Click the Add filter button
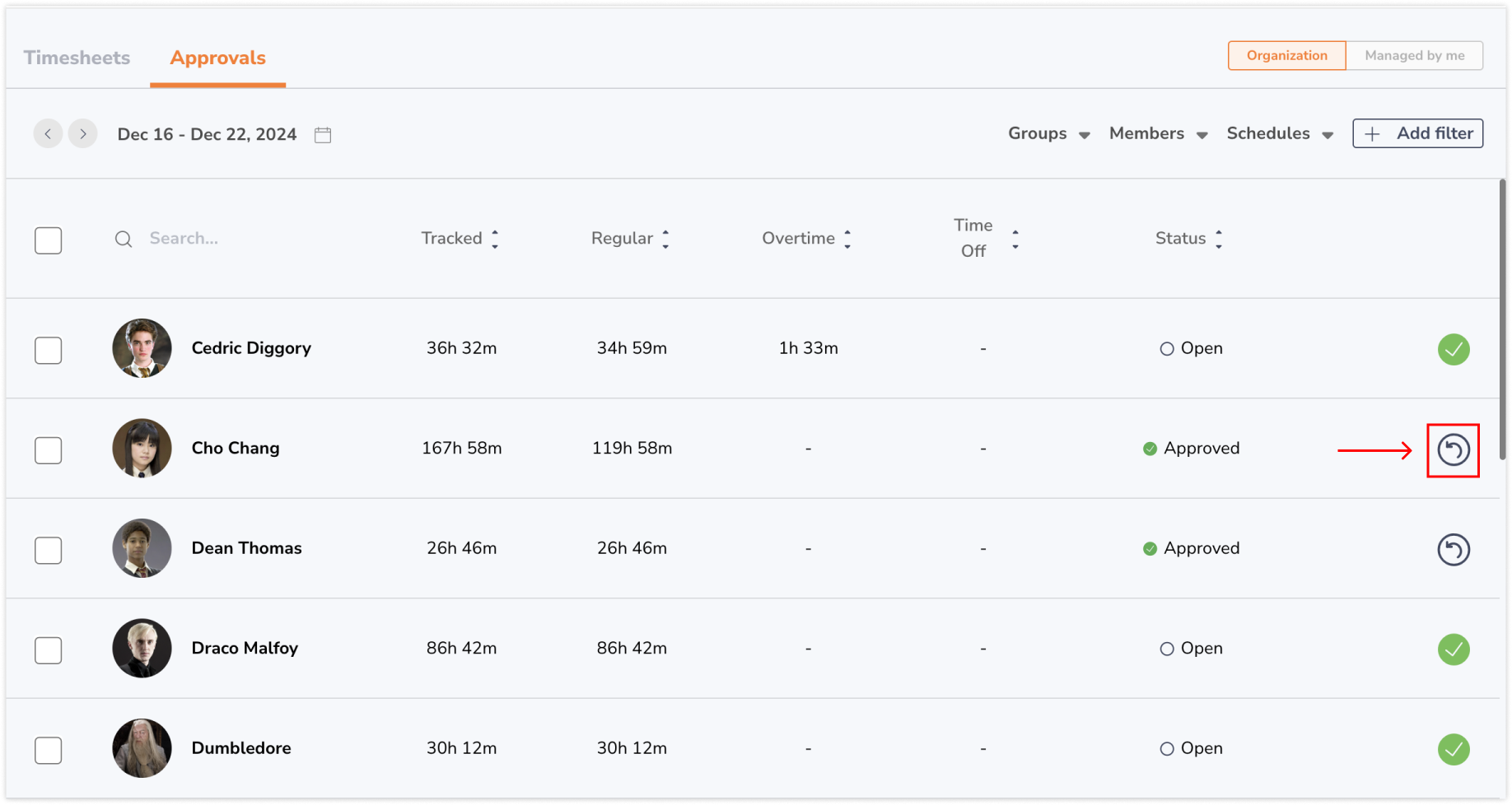The image size is (1512, 805). 1417,133
